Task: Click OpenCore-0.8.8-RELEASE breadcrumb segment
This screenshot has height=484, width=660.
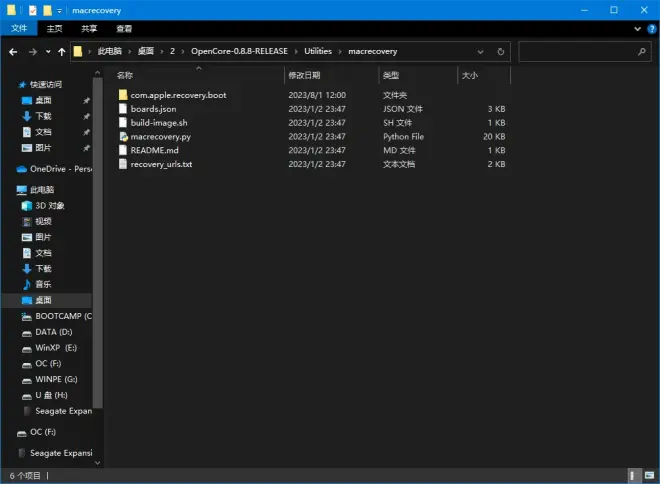Action: coord(239,51)
